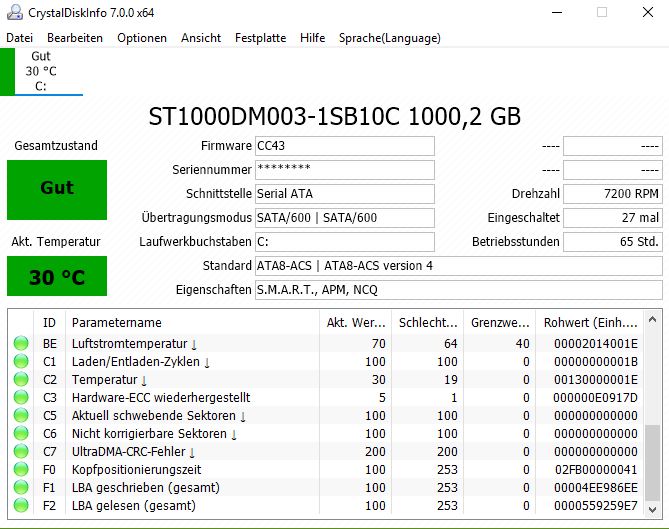Select the LBA geschrieben (gesamt) parameter name
This screenshot has width=669, height=529.
[x=145, y=488]
